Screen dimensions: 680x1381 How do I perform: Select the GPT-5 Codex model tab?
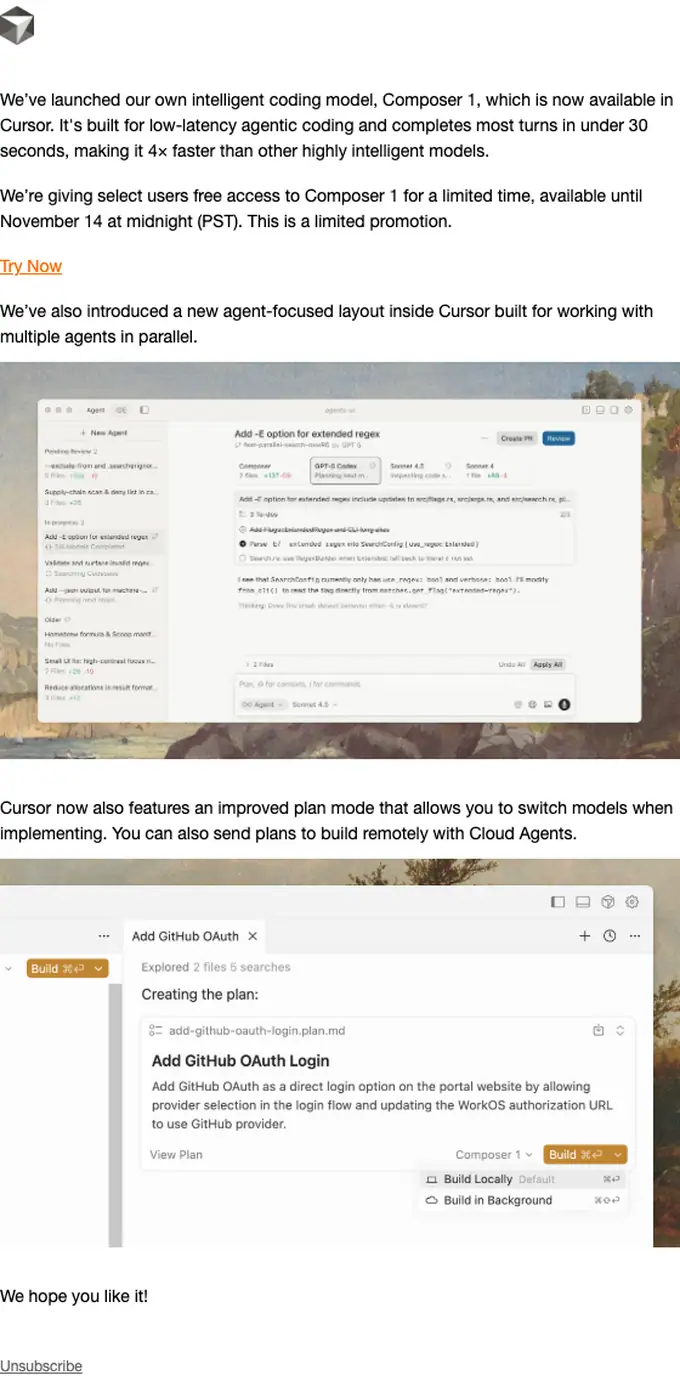344,470
